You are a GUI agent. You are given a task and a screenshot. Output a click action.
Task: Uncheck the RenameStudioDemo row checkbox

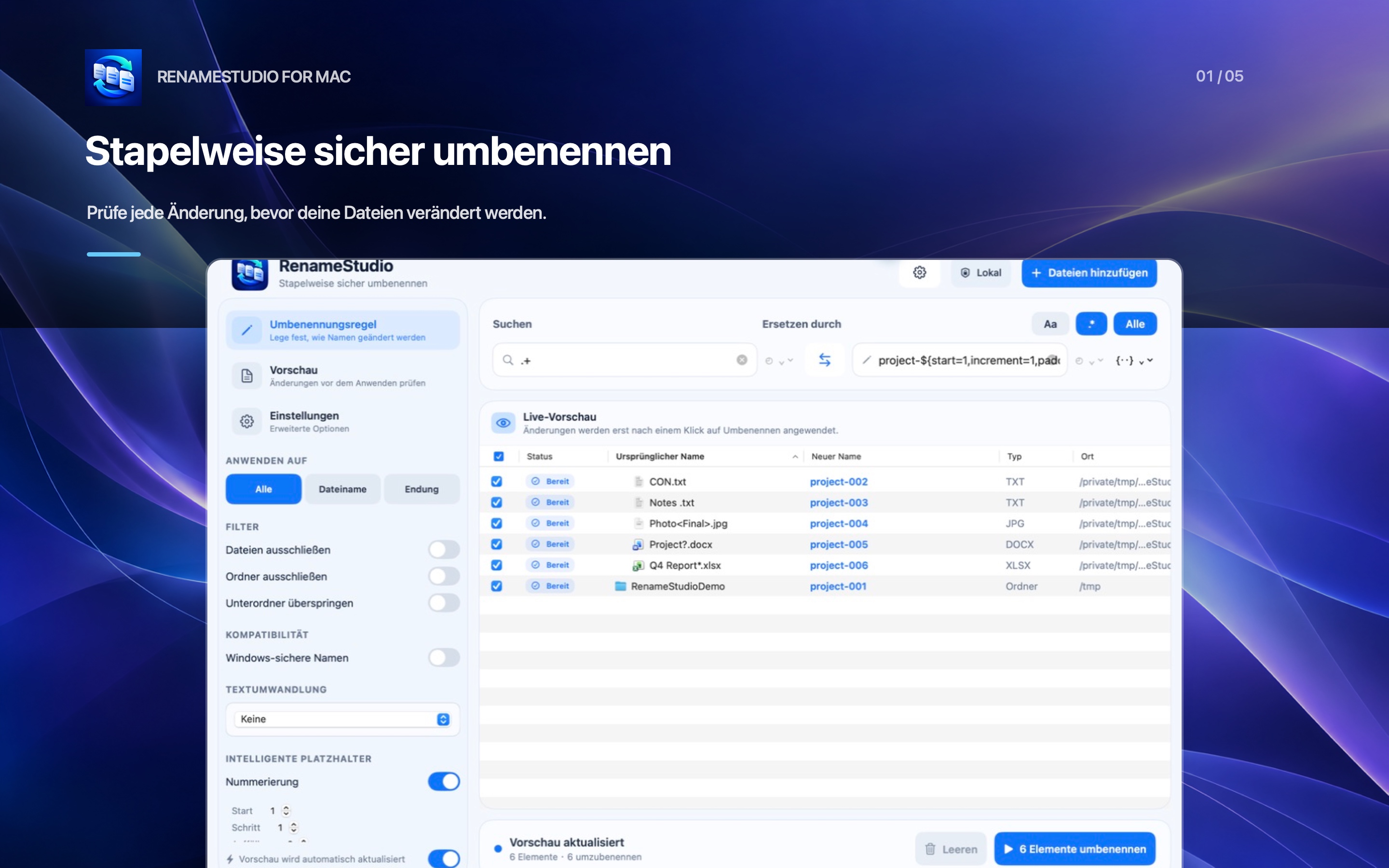[496, 586]
